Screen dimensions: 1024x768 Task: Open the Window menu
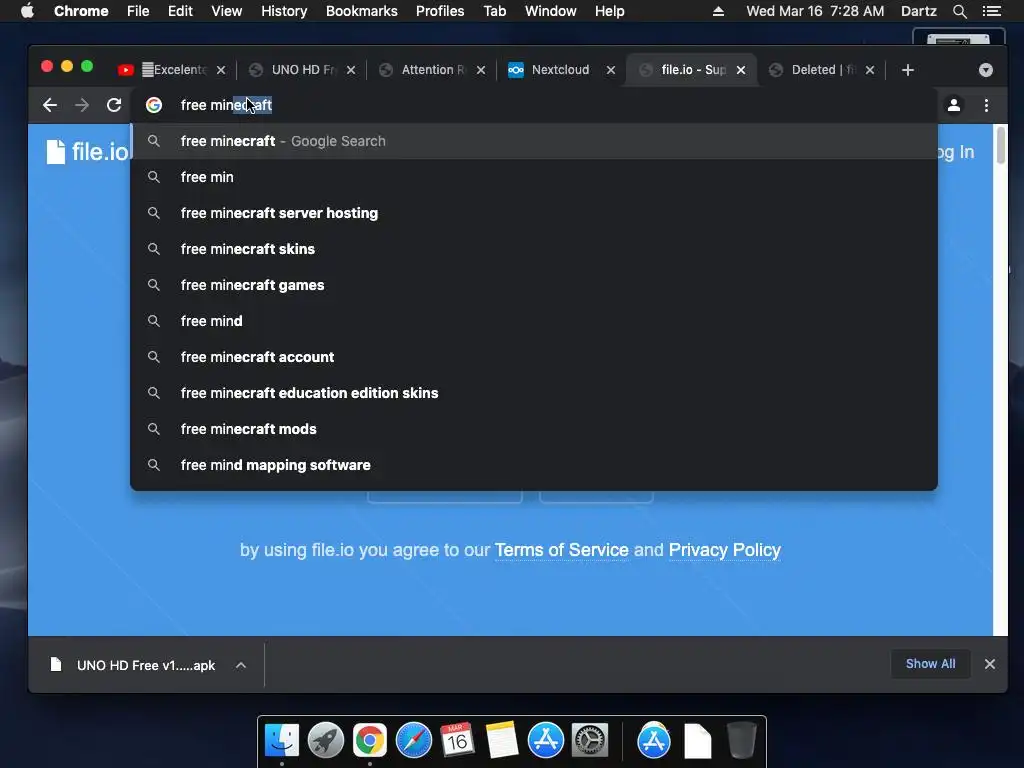[551, 11]
